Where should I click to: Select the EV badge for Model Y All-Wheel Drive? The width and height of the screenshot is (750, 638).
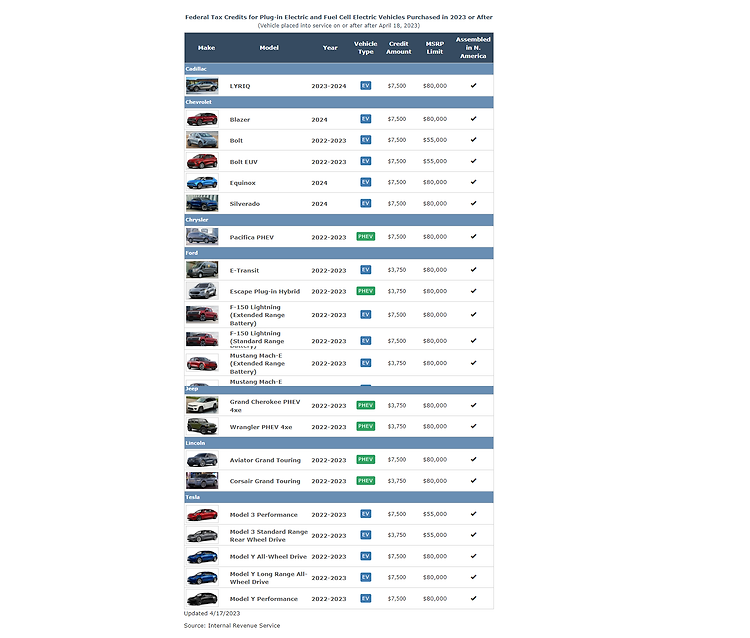pyautogui.click(x=365, y=556)
